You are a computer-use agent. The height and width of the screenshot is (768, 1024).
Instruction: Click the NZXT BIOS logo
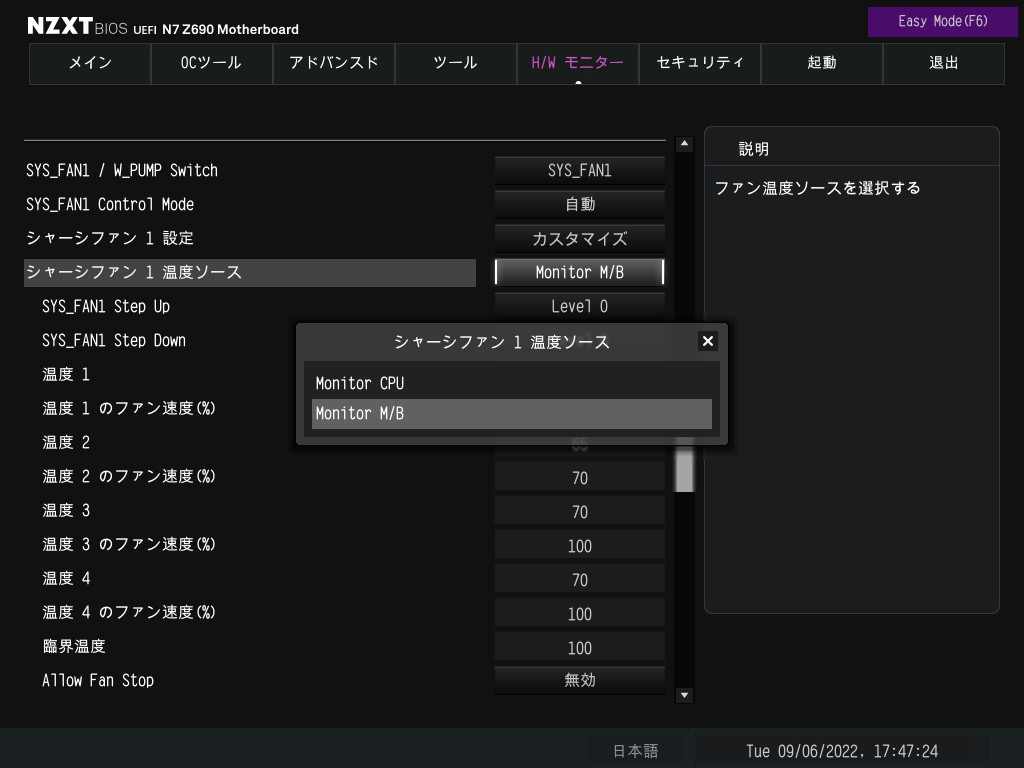77,26
